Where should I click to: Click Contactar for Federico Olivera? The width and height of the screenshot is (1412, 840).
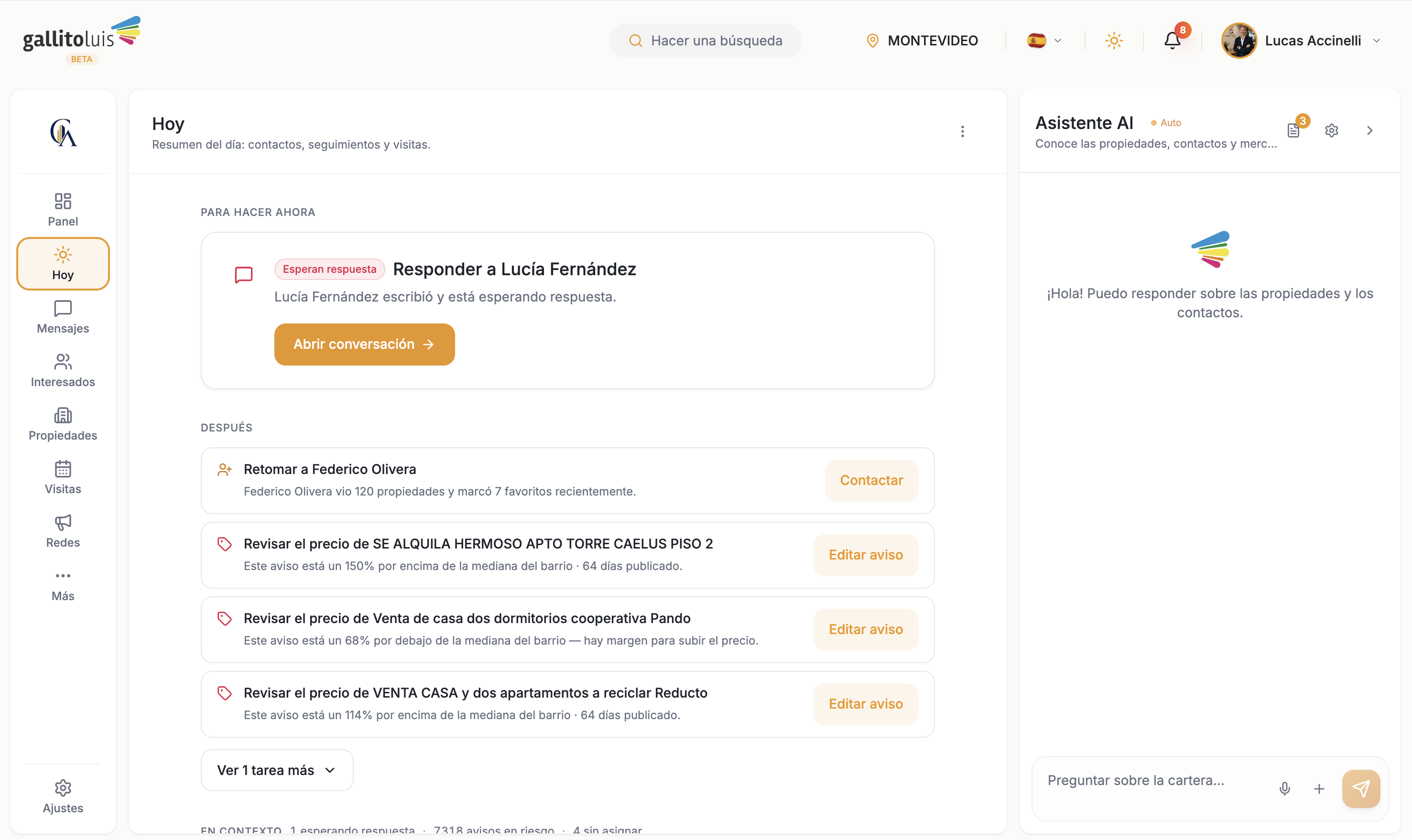[871, 481]
